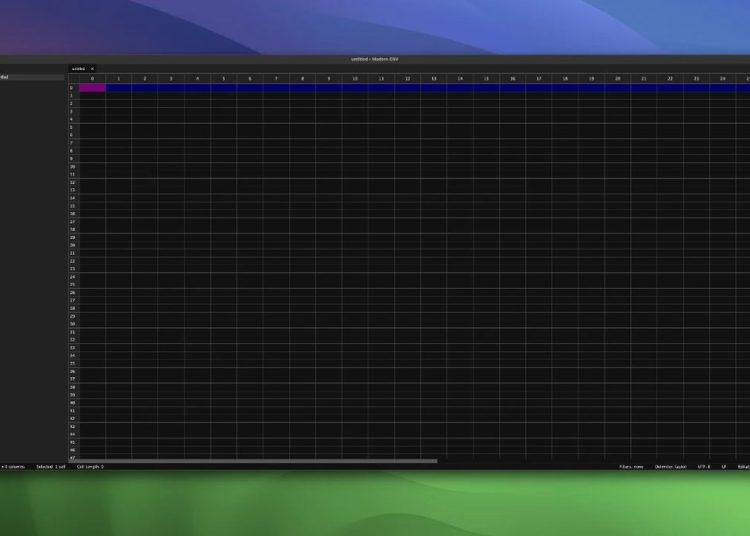Open the UTF-8 encoding selector

[703, 466]
